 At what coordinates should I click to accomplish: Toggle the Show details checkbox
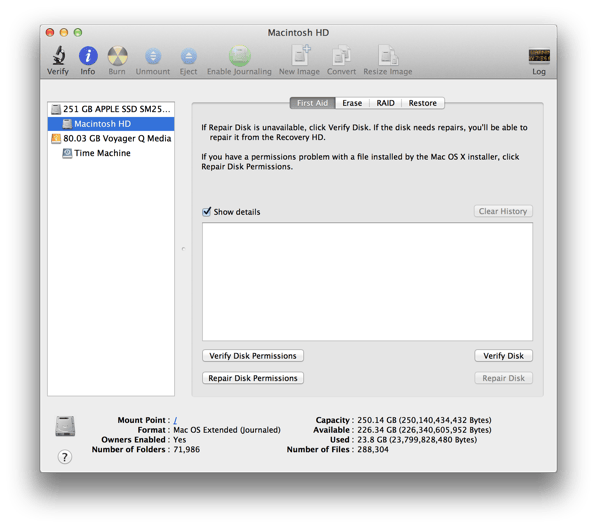click(207, 212)
